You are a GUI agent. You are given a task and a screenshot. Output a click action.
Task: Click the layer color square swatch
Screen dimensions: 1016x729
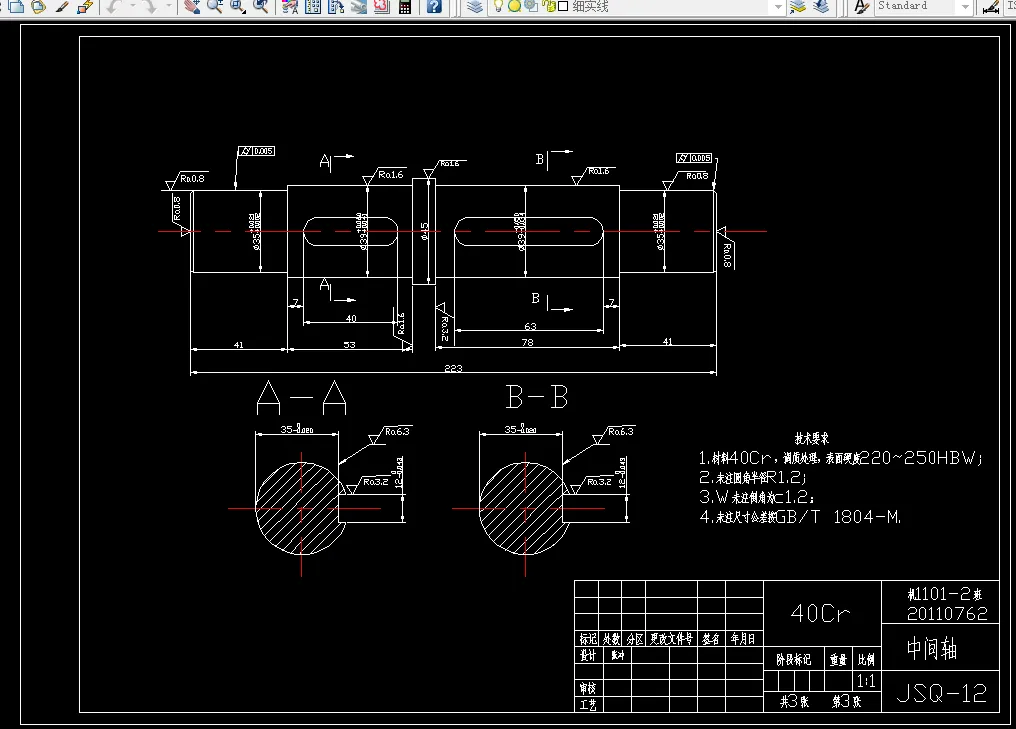pos(563,6)
